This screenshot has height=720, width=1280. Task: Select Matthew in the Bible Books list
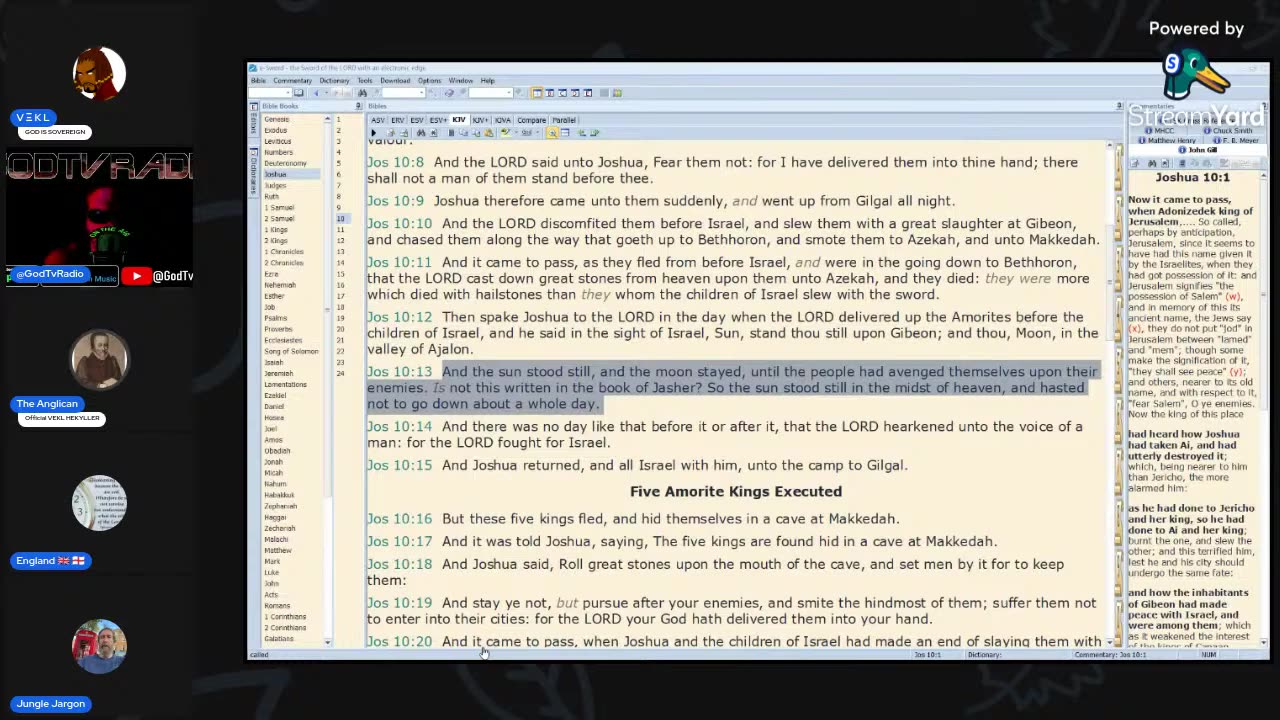[x=277, y=550]
